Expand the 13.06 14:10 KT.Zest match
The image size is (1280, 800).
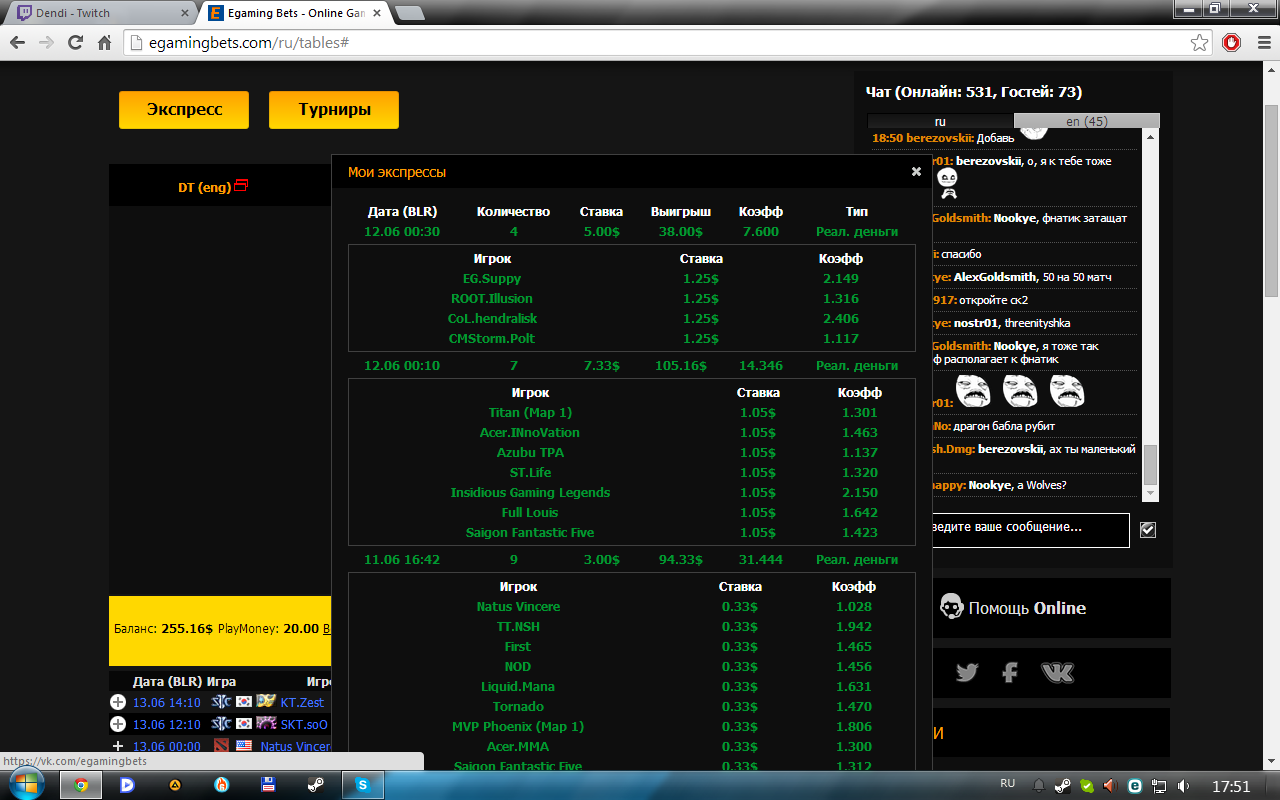point(118,703)
